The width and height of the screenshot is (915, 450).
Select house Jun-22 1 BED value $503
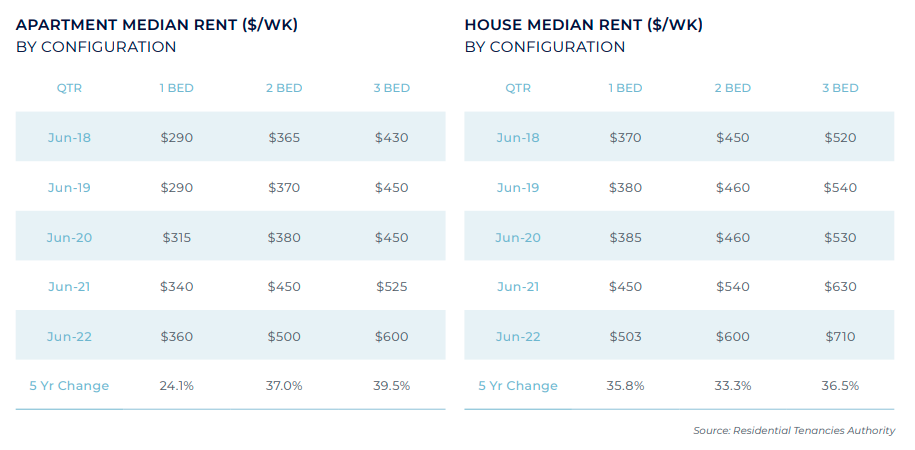point(625,336)
